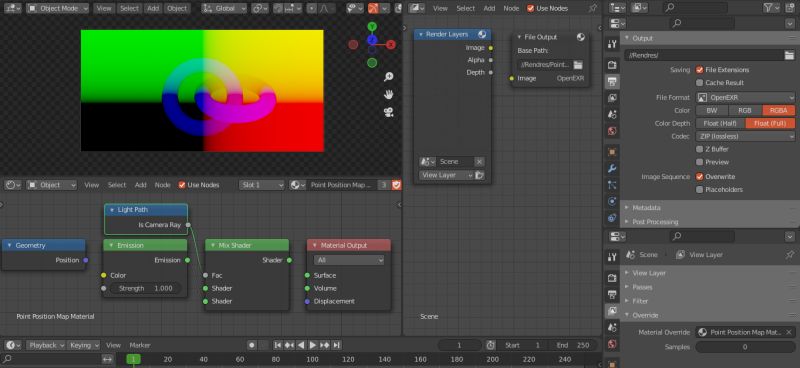Select BW color mode
Screen dimensions: 800x368
[712, 110]
